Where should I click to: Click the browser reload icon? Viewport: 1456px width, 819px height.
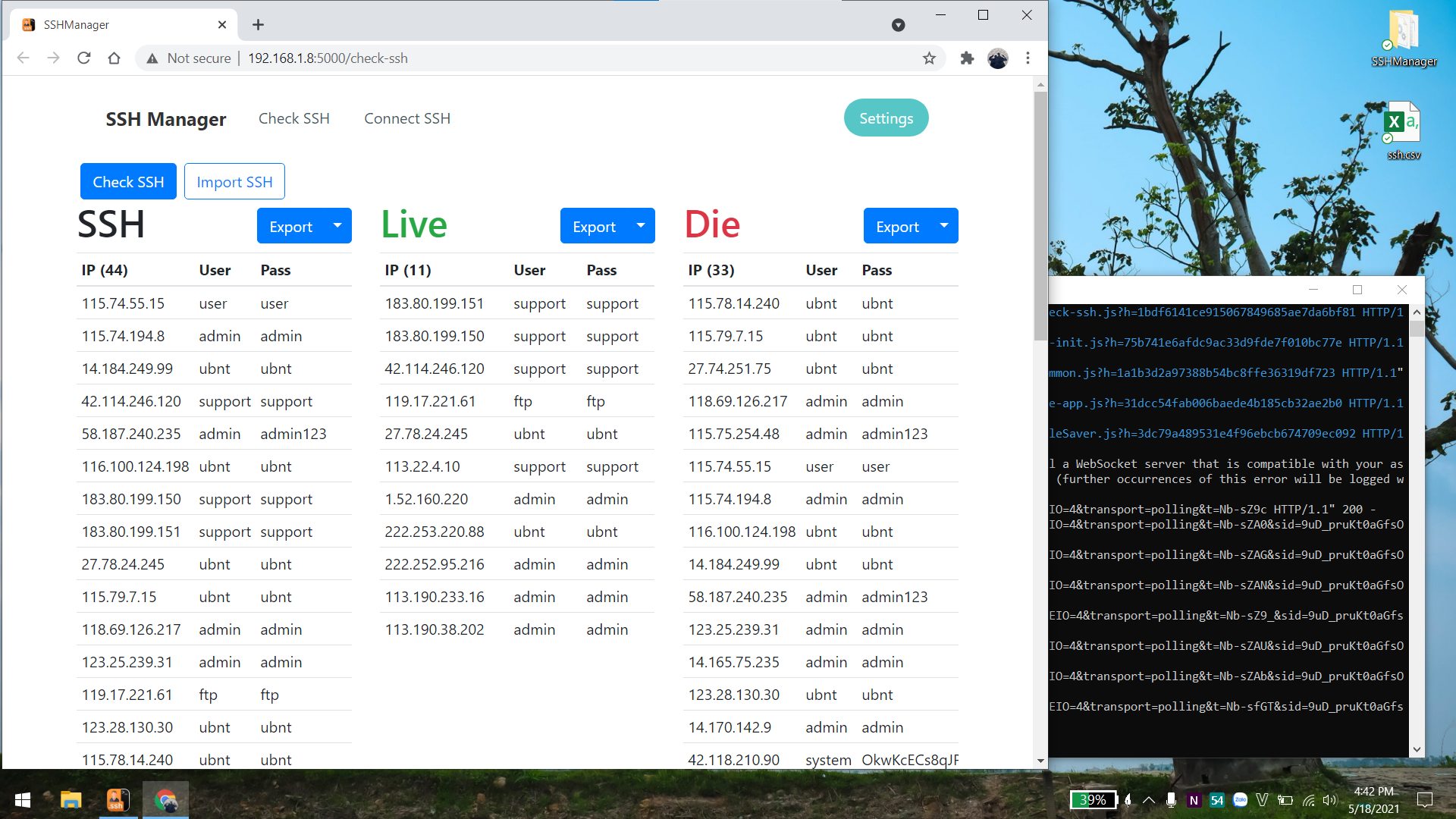click(84, 58)
